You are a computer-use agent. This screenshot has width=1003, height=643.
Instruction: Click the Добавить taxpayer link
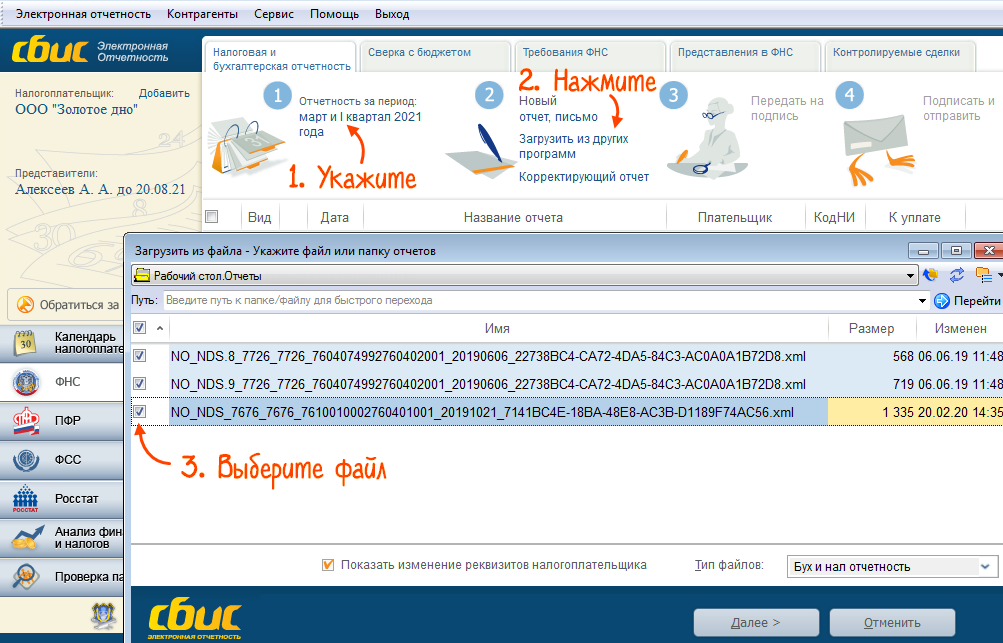164,93
